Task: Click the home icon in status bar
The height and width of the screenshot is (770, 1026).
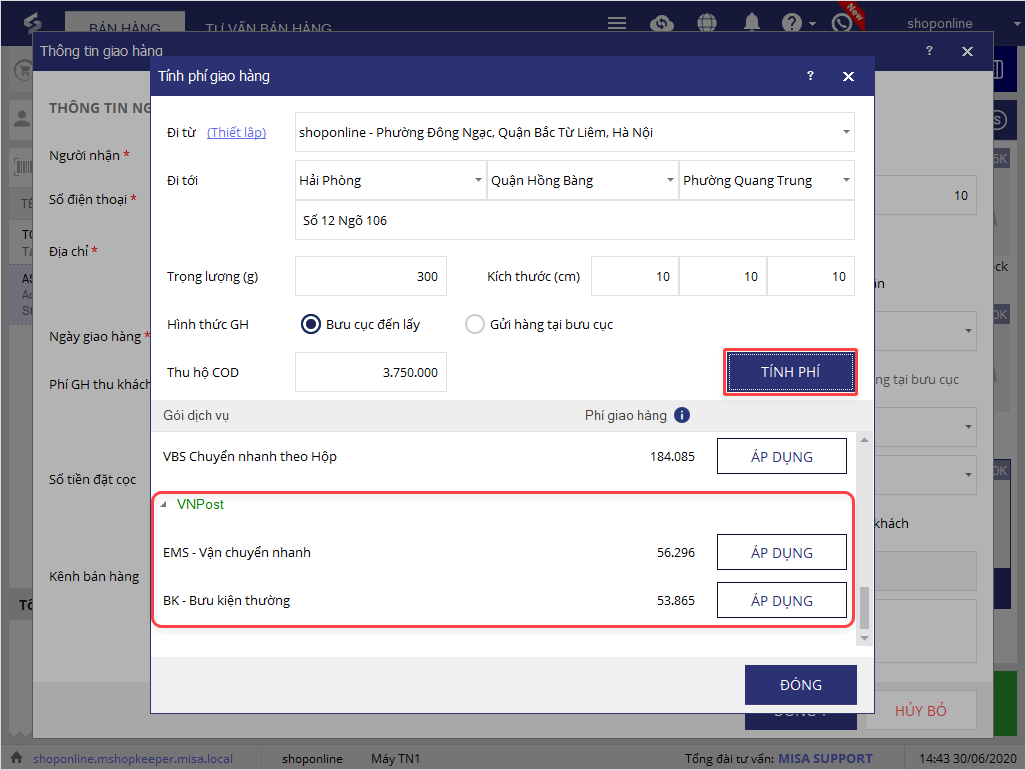Action: point(17,758)
